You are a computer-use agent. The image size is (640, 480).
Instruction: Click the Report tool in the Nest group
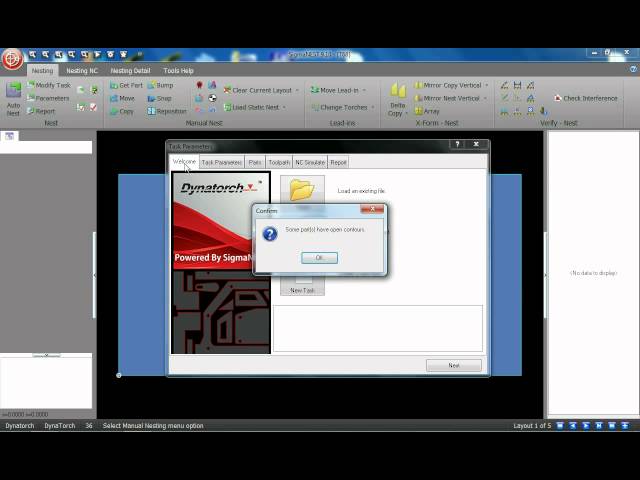(40, 111)
